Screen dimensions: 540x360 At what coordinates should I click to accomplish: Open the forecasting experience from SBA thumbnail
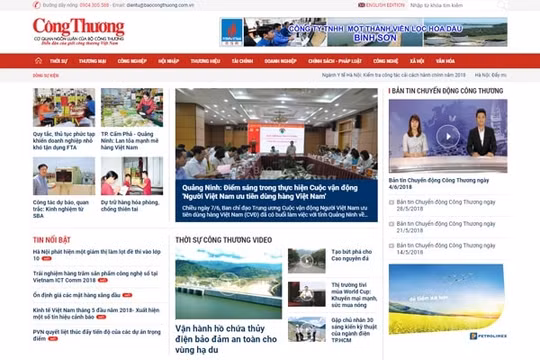tap(64, 176)
